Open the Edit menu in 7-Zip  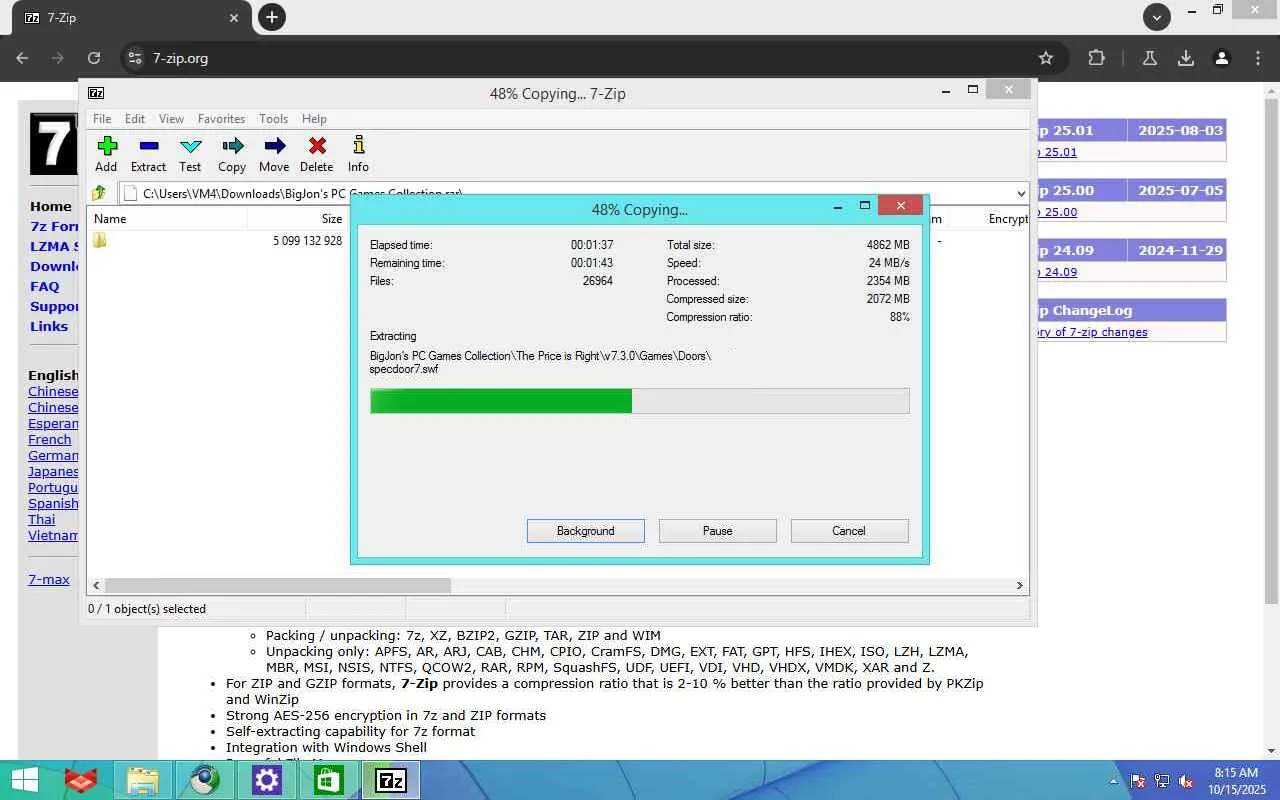[135, 118]
